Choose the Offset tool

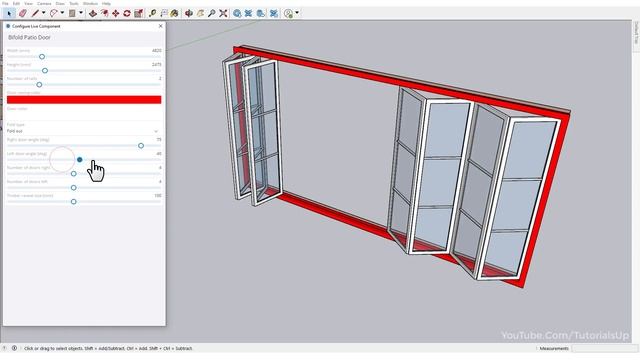point(104,13)
